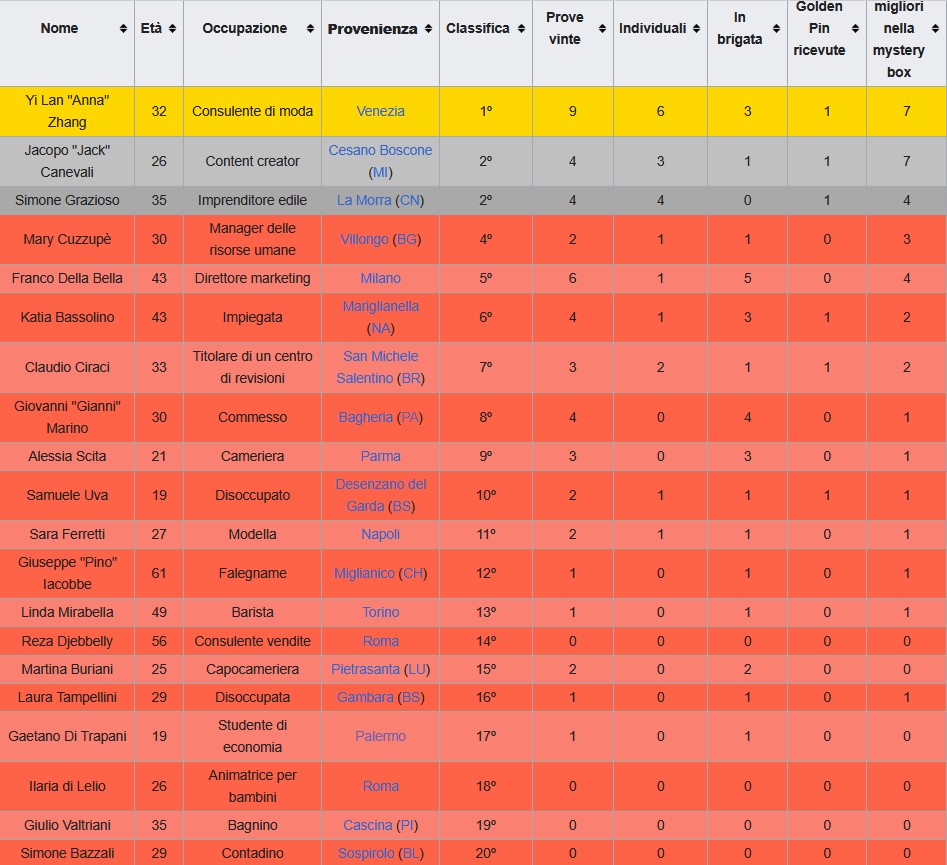
Task: Sort by Occupazione using its arrow icon
Action: pyautogui.click(x=310, y=28)
